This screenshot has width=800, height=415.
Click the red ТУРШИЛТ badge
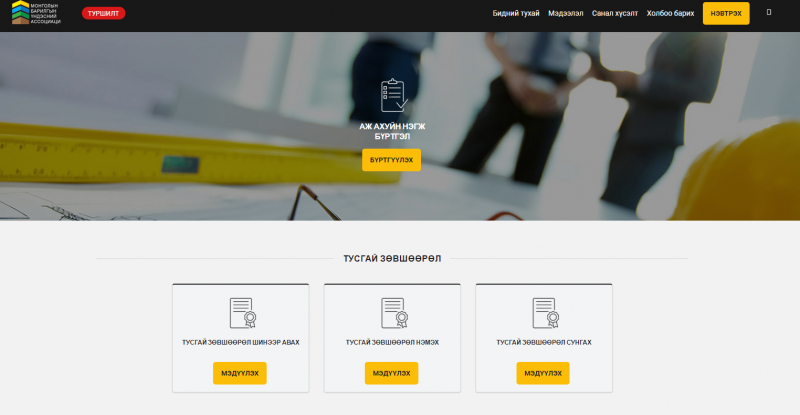point(103,14)
